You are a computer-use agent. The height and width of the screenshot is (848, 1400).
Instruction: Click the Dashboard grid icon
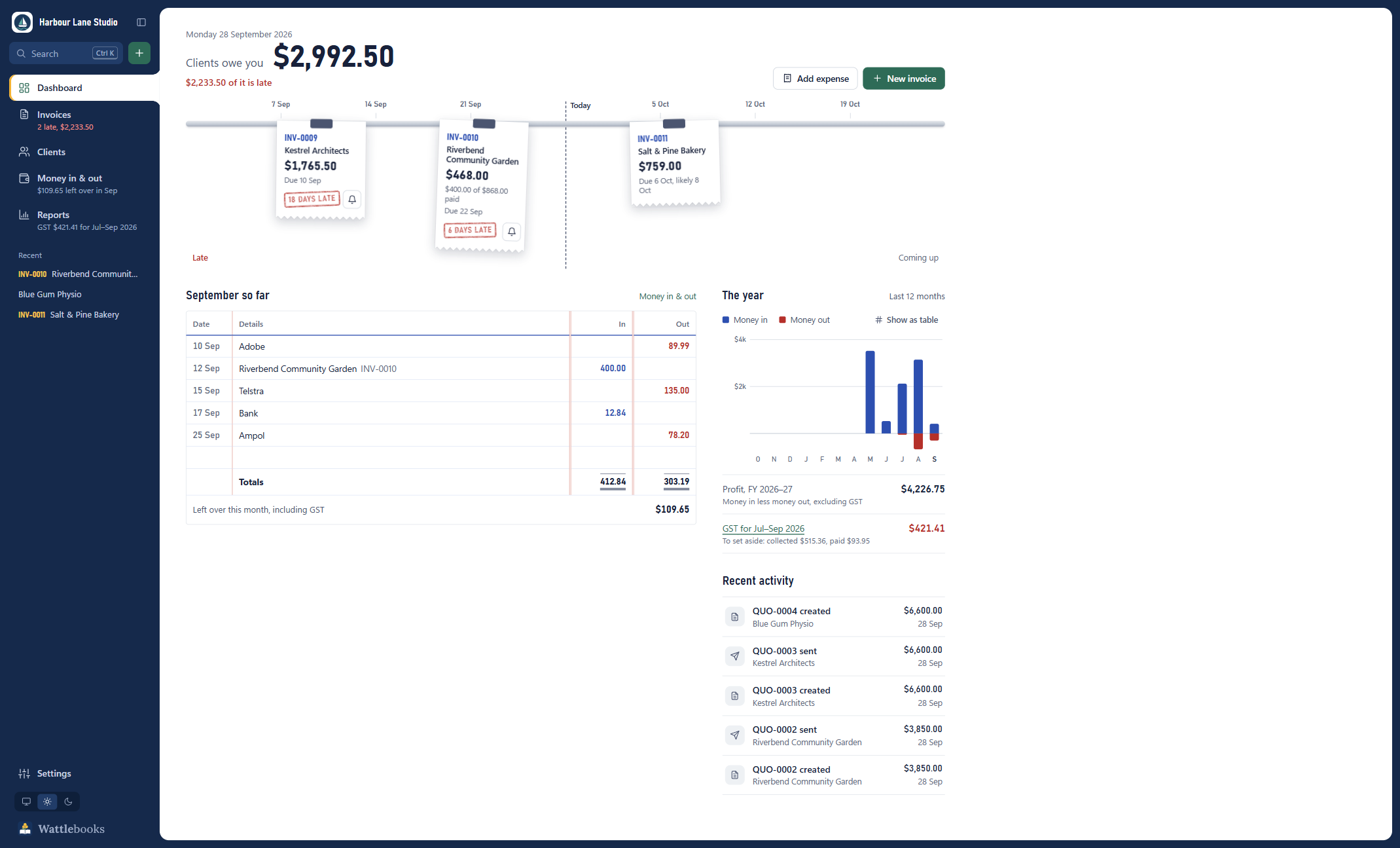point(24,88)
